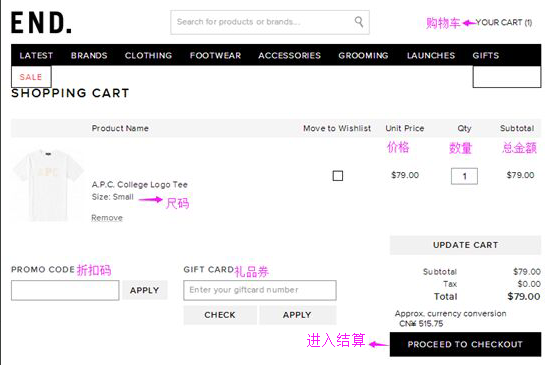Tick the Move to Wishlist checkbox

(338, 176)
